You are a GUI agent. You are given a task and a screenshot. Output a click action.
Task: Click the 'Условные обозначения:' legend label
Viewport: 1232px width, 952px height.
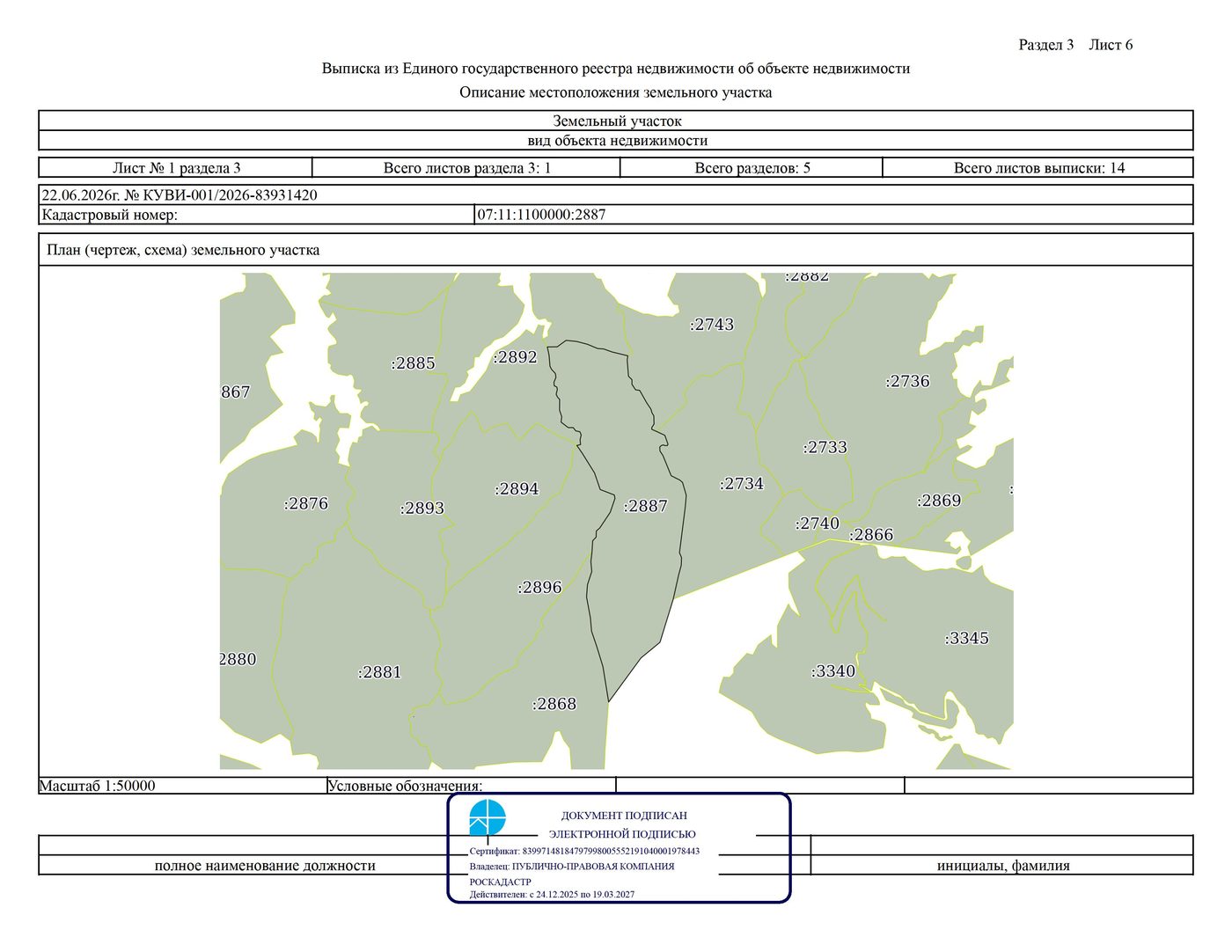(x=406, y=786)
